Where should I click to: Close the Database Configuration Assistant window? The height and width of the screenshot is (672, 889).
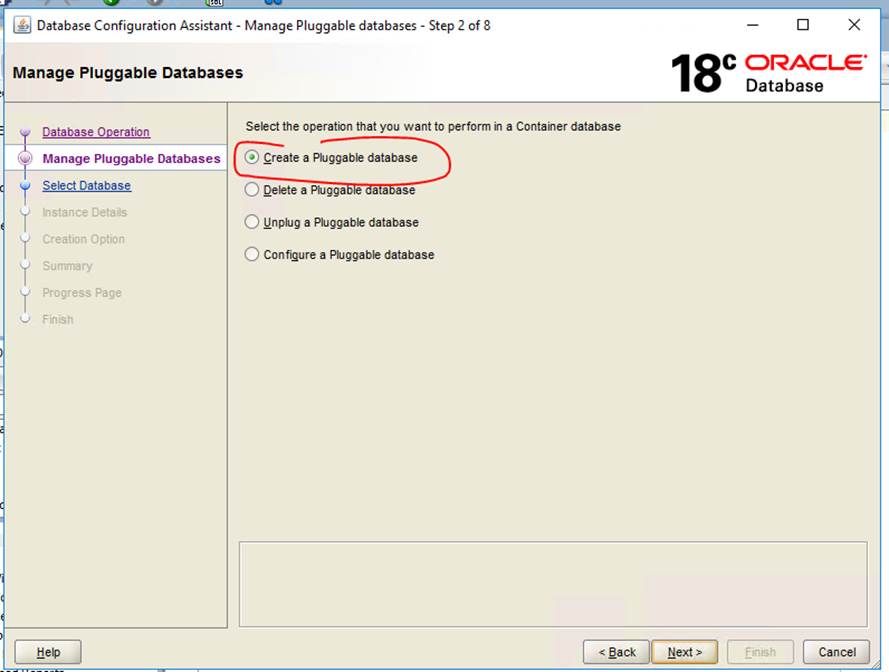[x=854, y=25]
